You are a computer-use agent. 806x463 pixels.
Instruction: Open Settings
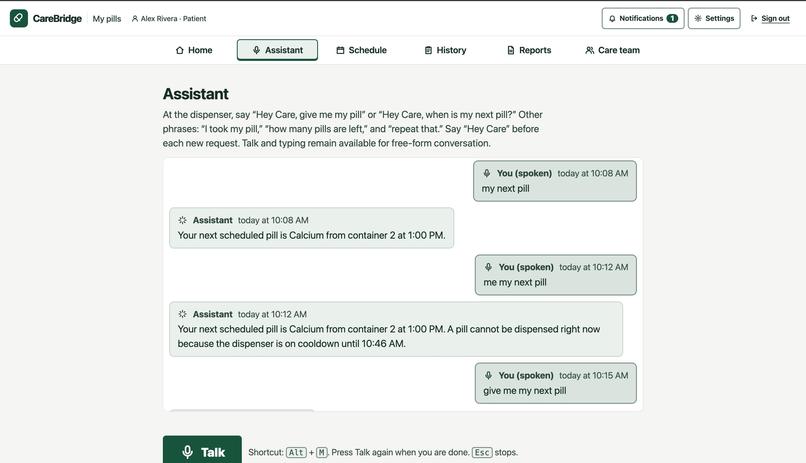(714, 18)
